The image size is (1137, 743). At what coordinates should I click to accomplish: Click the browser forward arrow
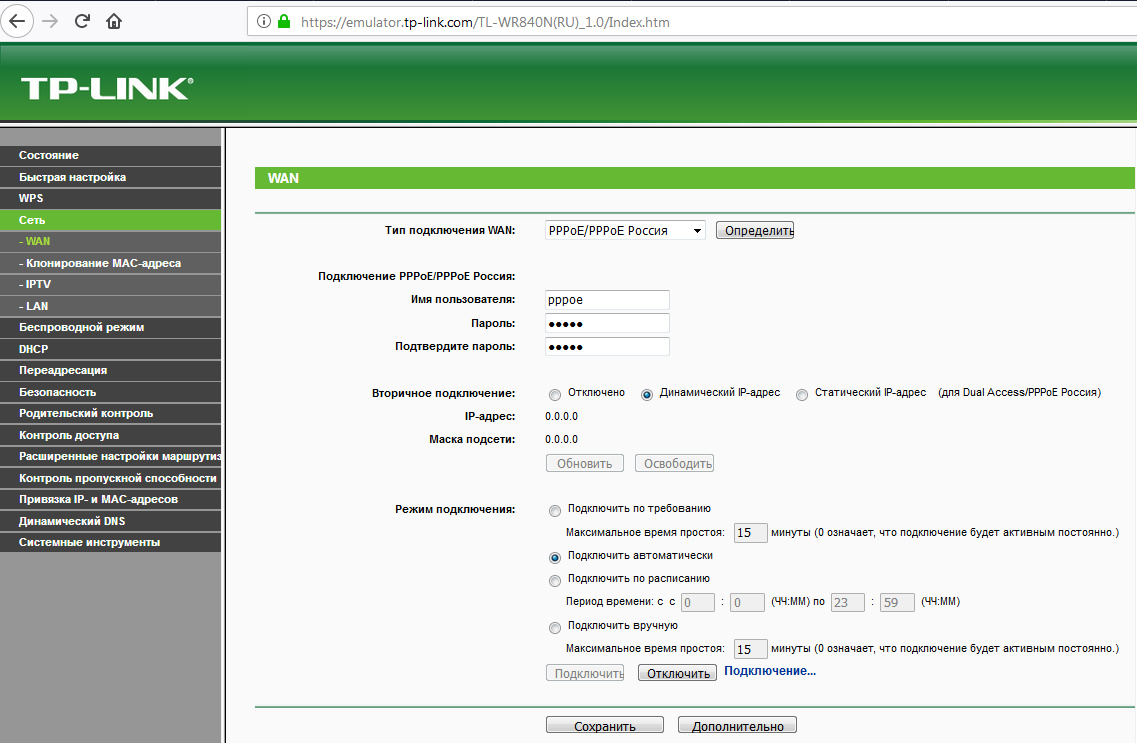pos(50,21)
